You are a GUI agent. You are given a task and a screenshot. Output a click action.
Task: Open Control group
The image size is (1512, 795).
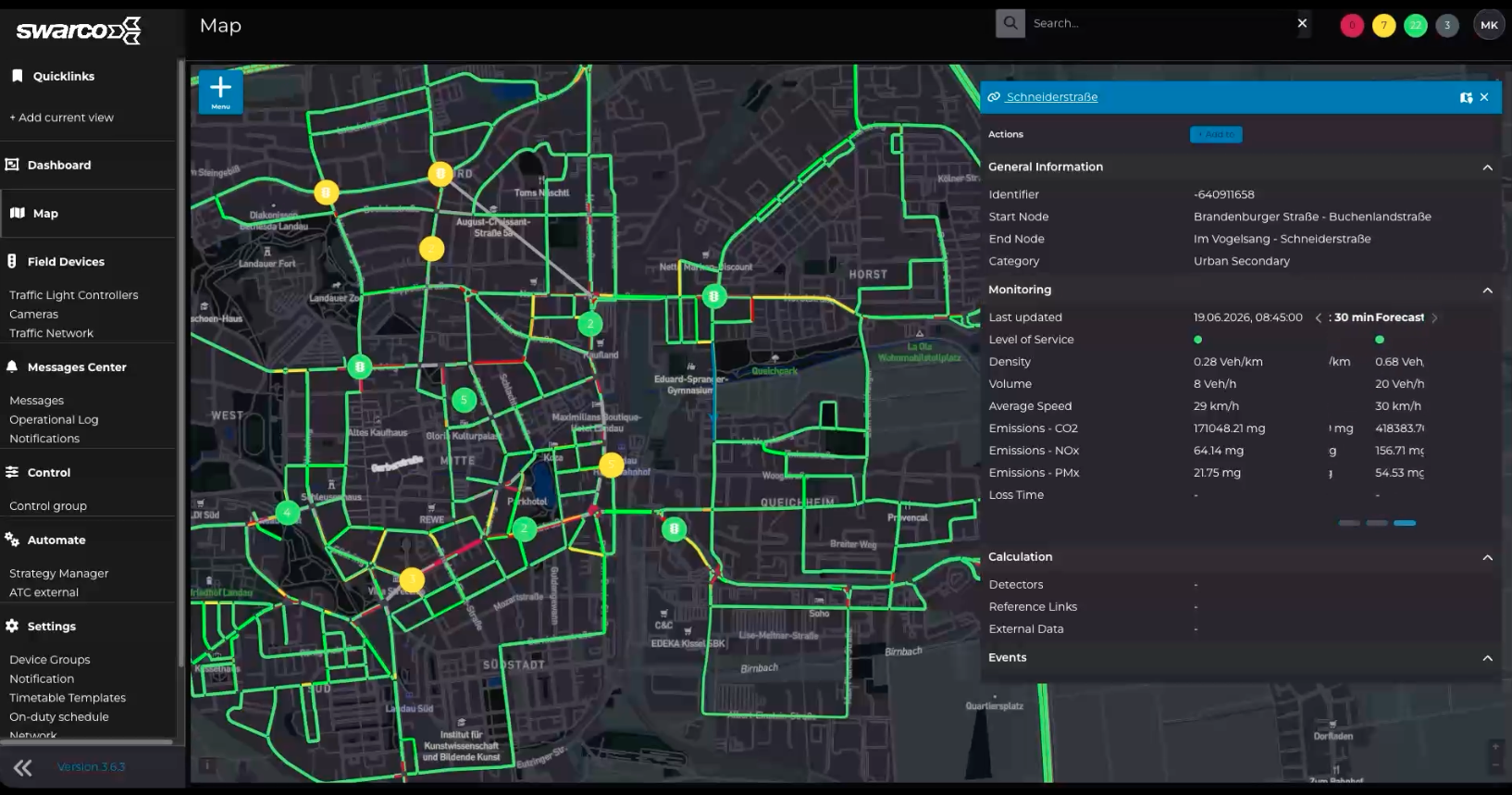(48, 506)
